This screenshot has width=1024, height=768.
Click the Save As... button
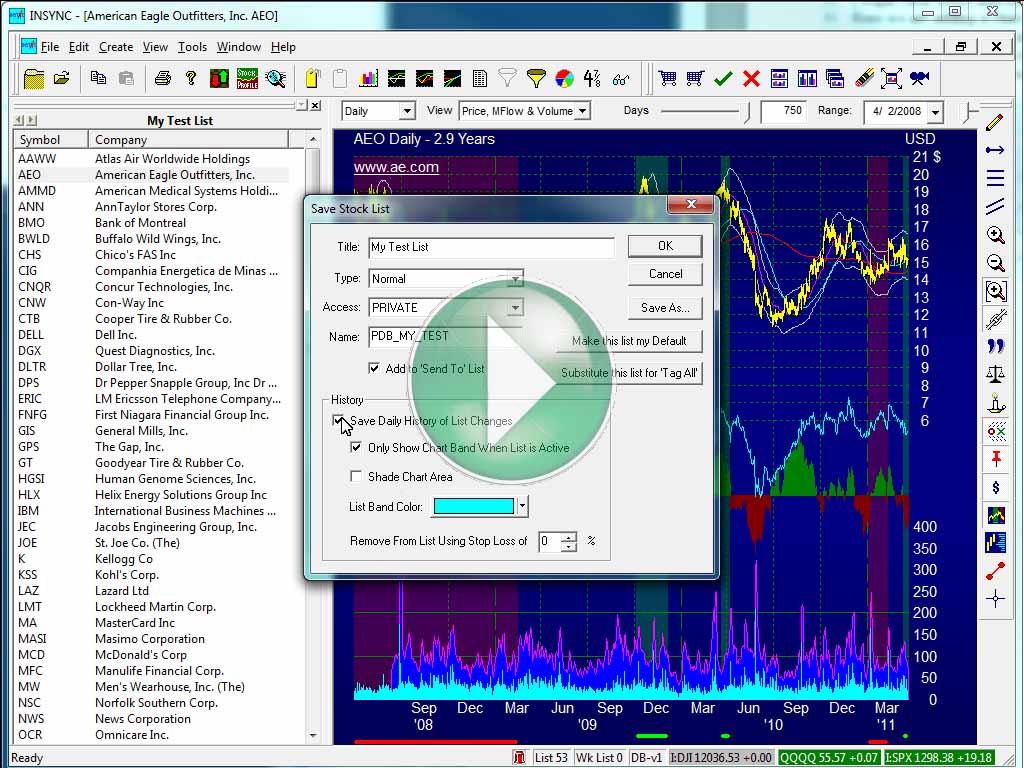coord(665,308)
